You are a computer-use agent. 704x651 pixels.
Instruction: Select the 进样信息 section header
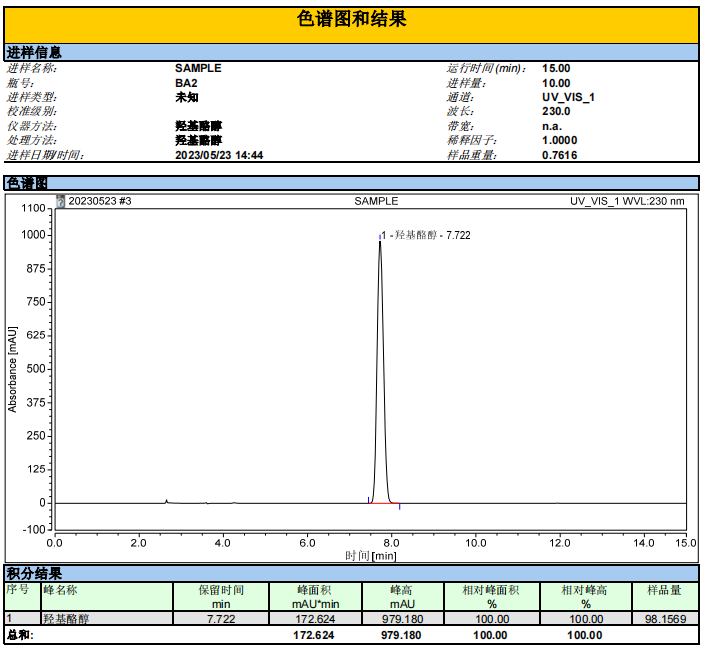click(34, 52)
